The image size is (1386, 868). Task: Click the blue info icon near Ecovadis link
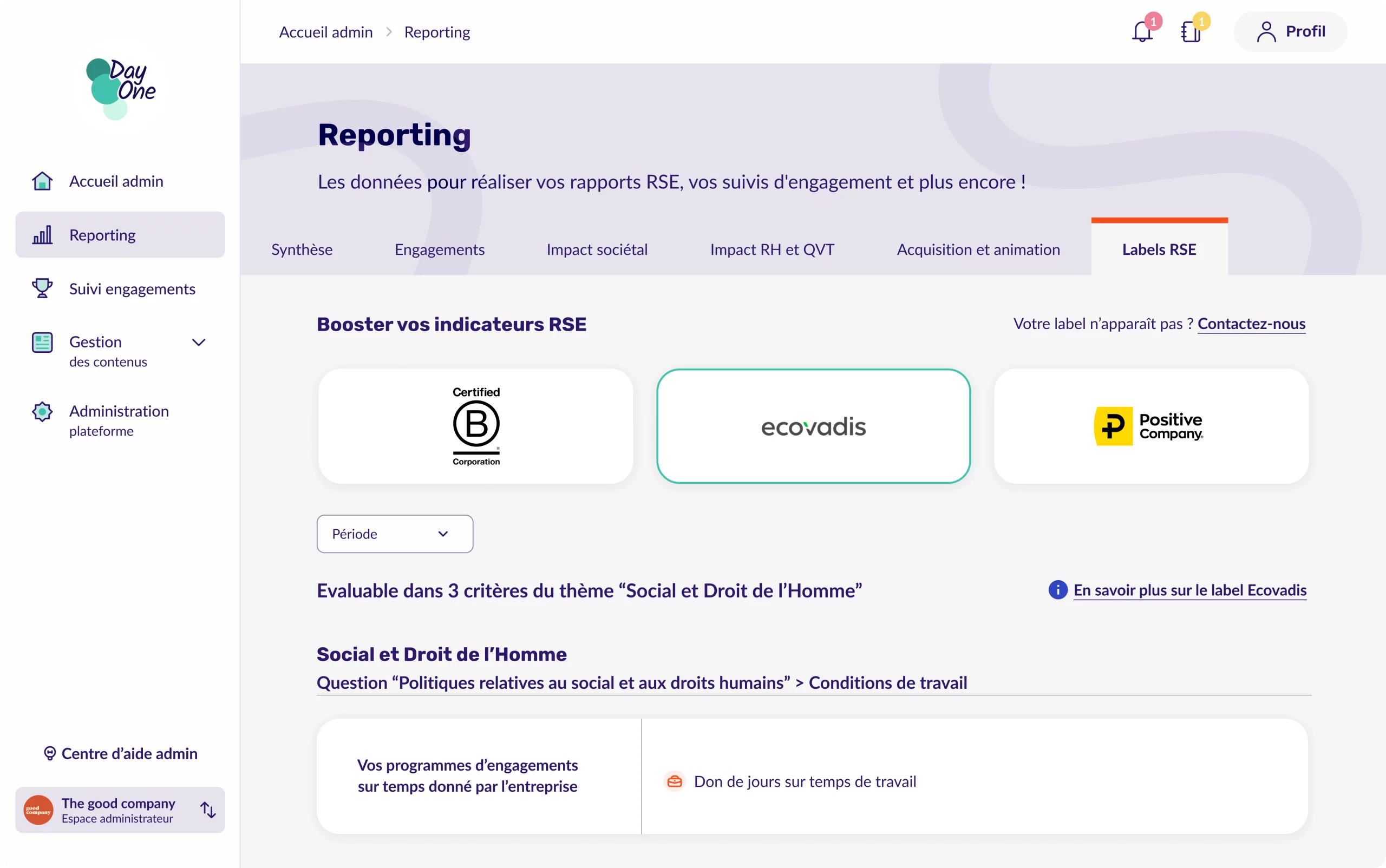1057,589
